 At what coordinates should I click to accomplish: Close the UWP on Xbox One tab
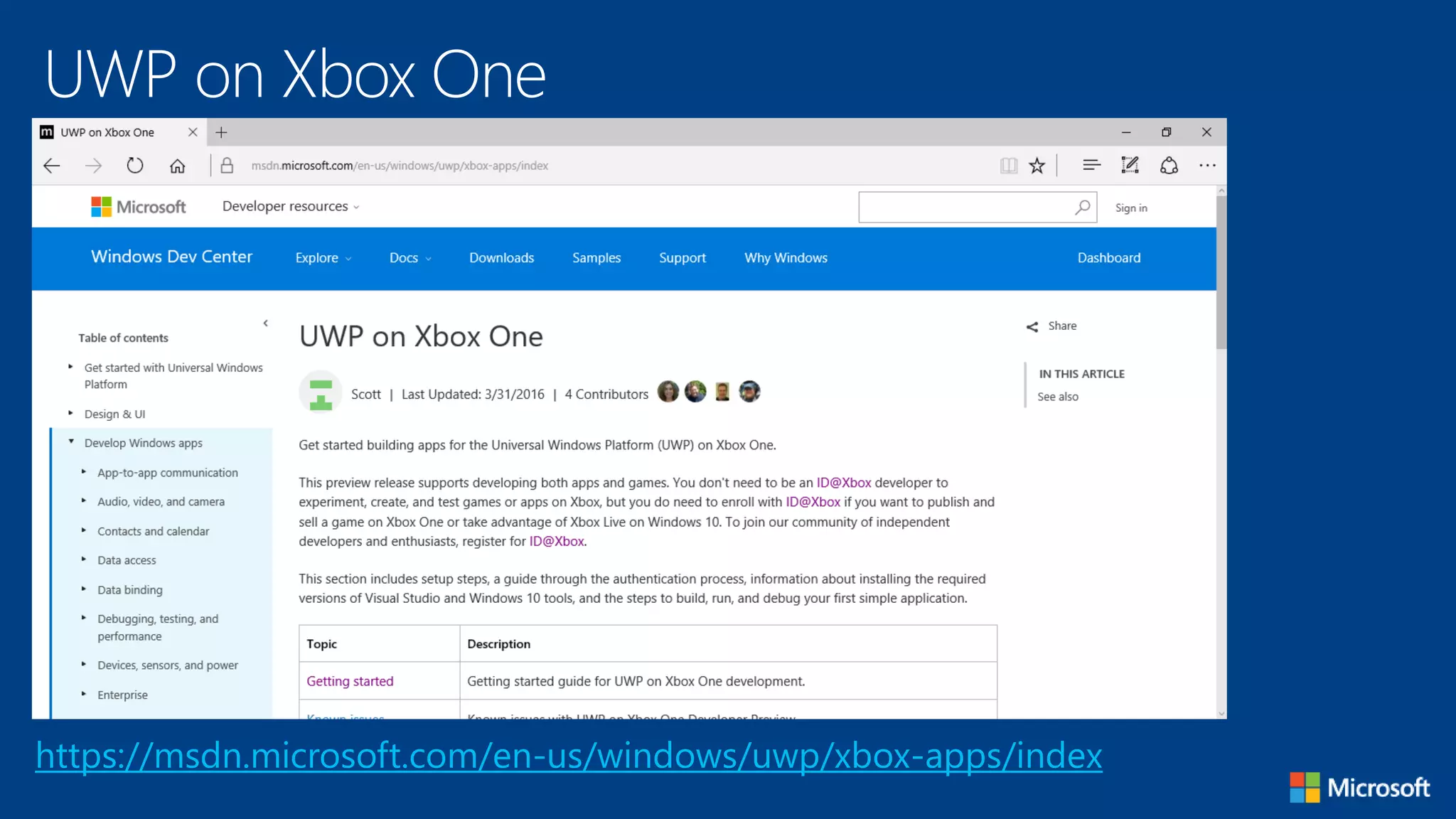[x=193, y=132]
